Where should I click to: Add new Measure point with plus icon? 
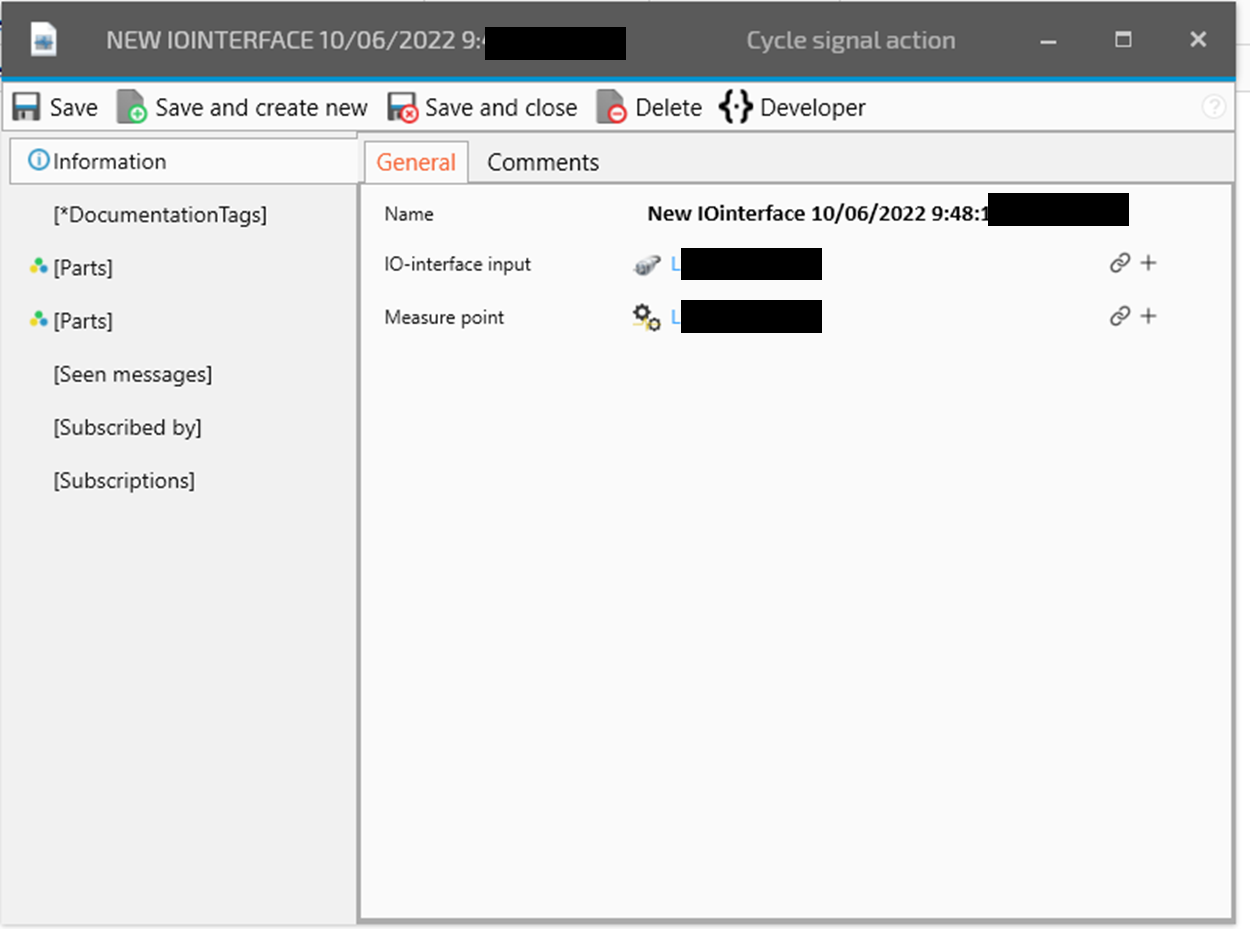point(1148,316)
